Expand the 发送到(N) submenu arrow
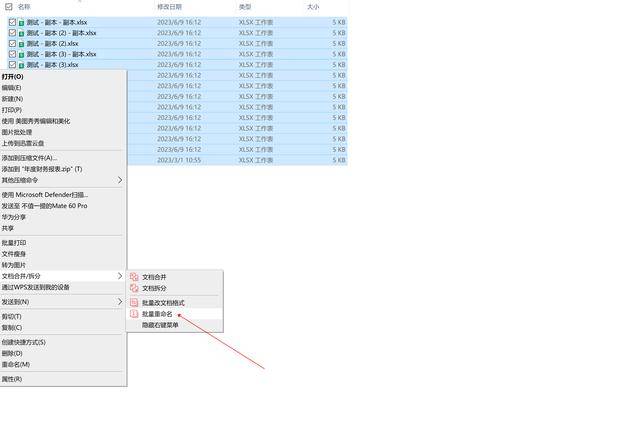Screen dimensions: 640x437 click(x=120, y=302)
